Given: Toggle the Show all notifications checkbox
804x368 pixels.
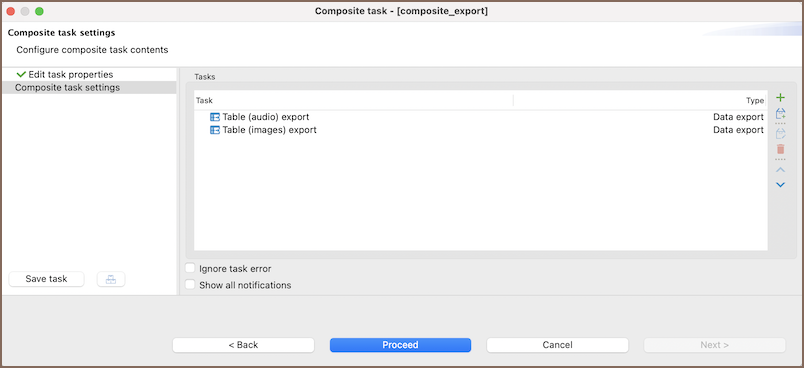Looking at the screenshot, I should (x=190, y=284).
